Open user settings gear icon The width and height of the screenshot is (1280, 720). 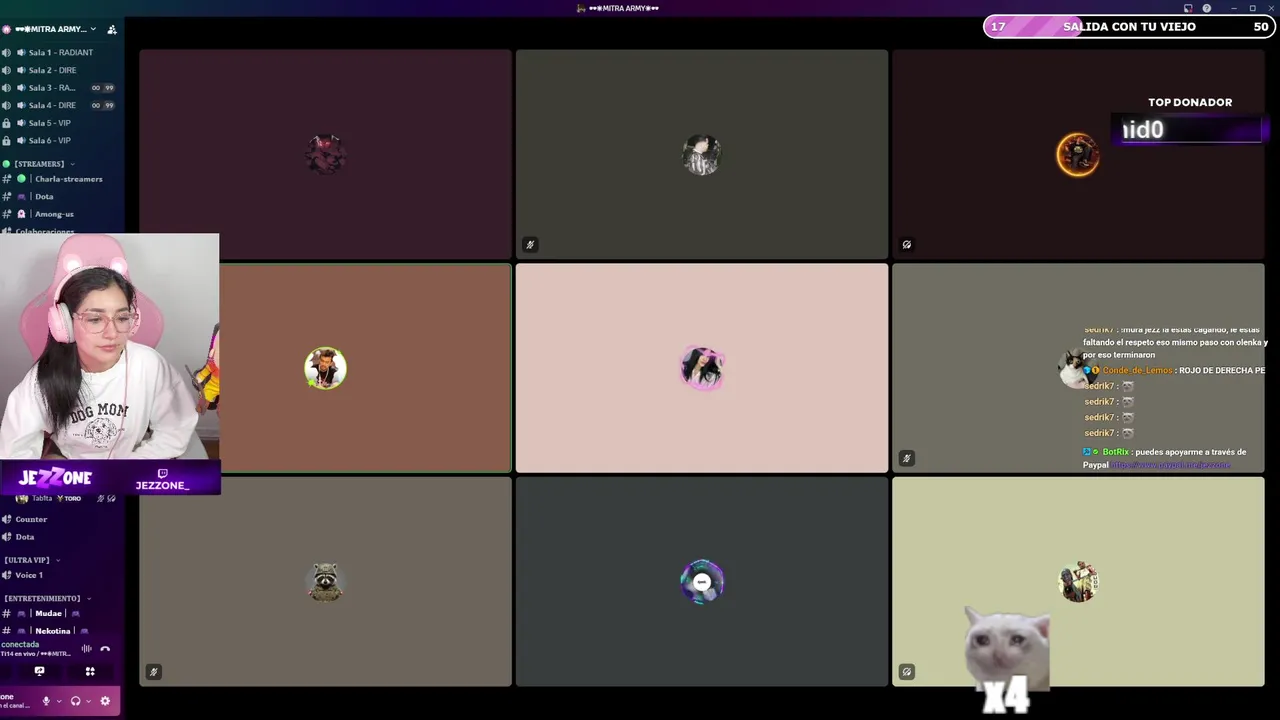pyautogui.click(x=105, y=701)
